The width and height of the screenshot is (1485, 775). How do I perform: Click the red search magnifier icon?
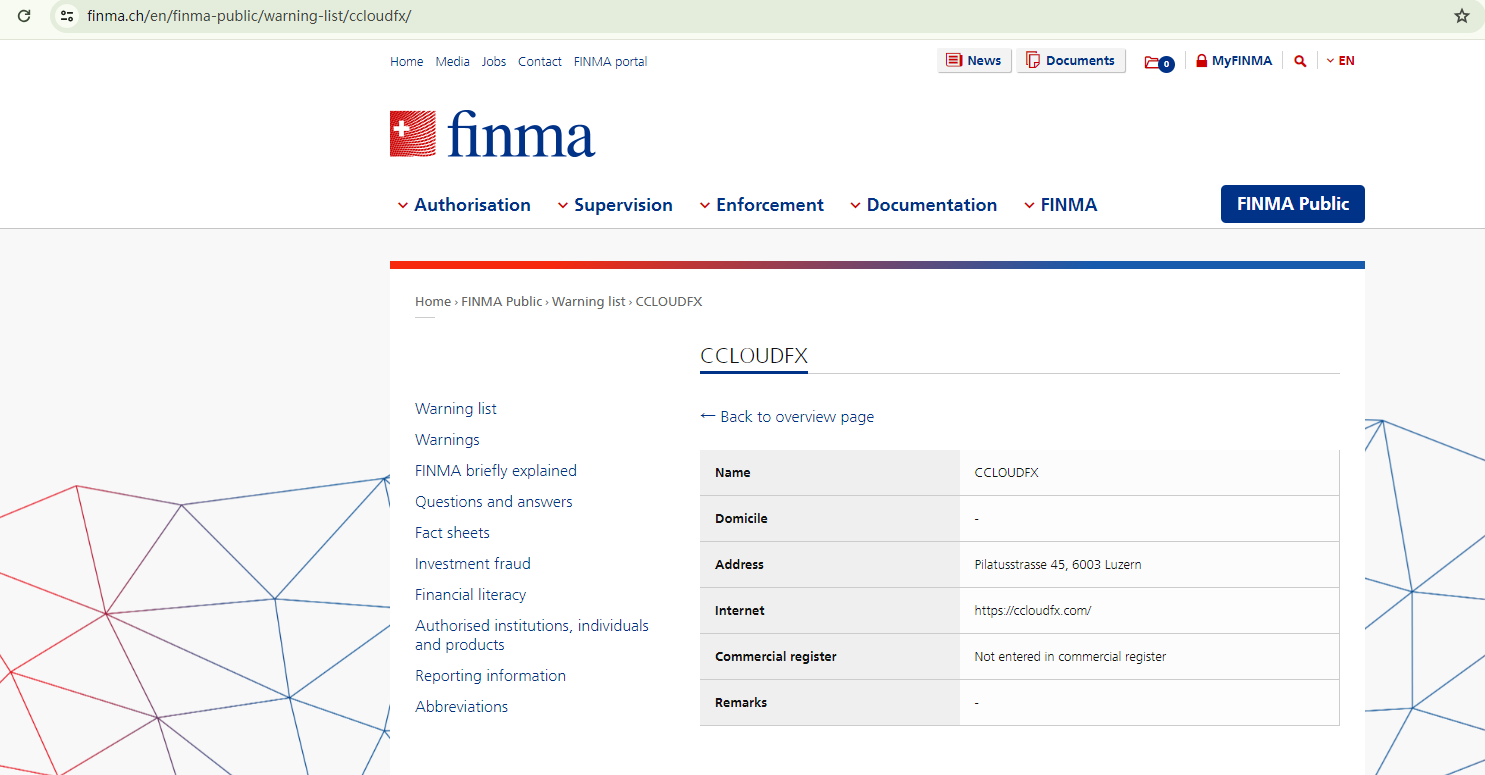click(x=1300, y=61)
